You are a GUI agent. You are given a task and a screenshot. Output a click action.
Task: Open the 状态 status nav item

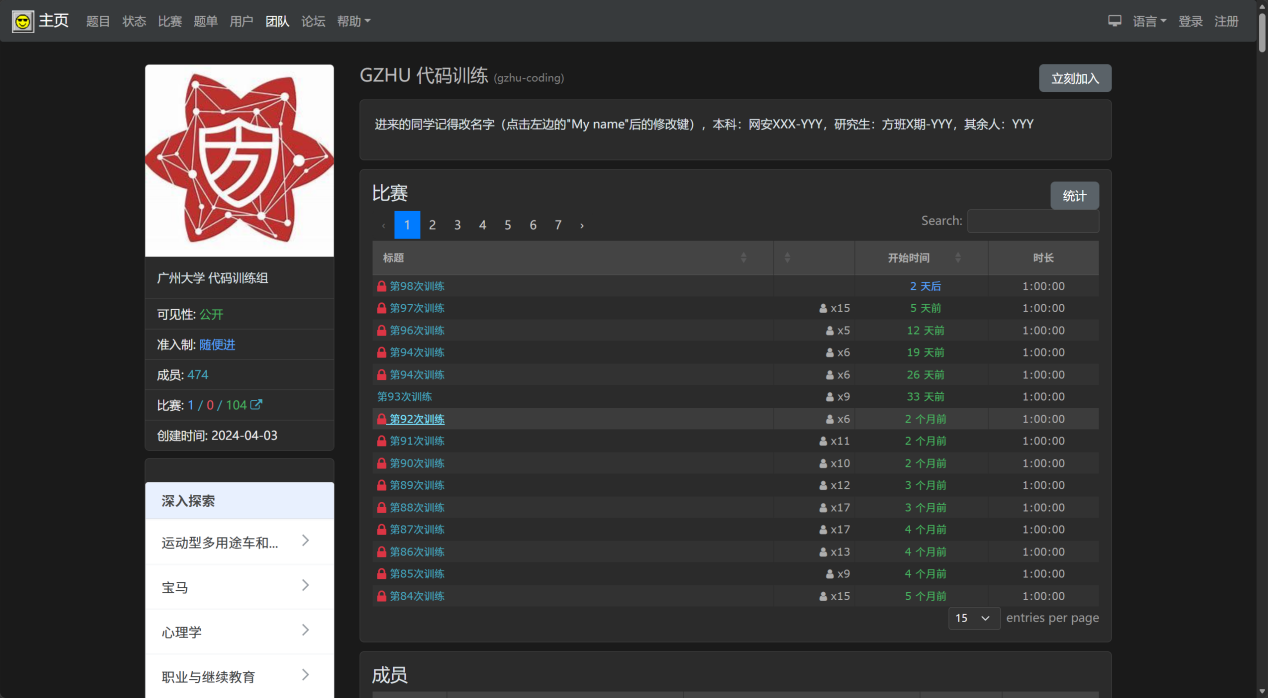[134, 21]
